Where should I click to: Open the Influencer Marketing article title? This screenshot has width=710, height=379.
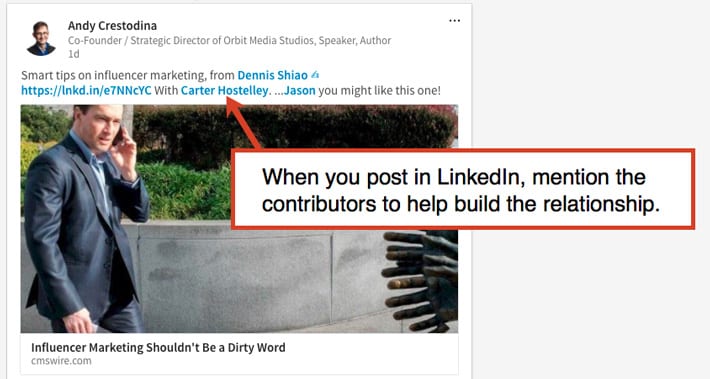pyautogui.click(x=158, y=347)
